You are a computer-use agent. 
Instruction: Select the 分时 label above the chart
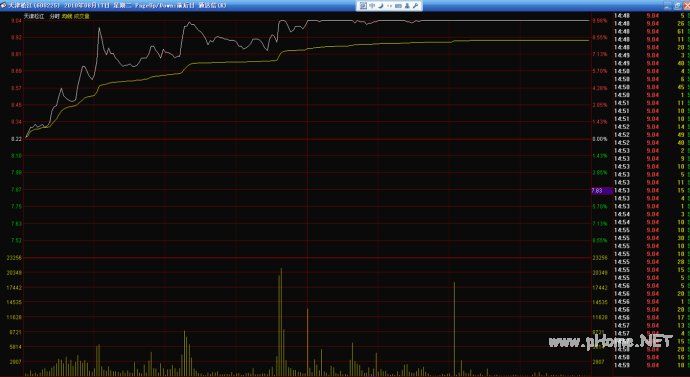pyautogui.click(x=54, y=16)
